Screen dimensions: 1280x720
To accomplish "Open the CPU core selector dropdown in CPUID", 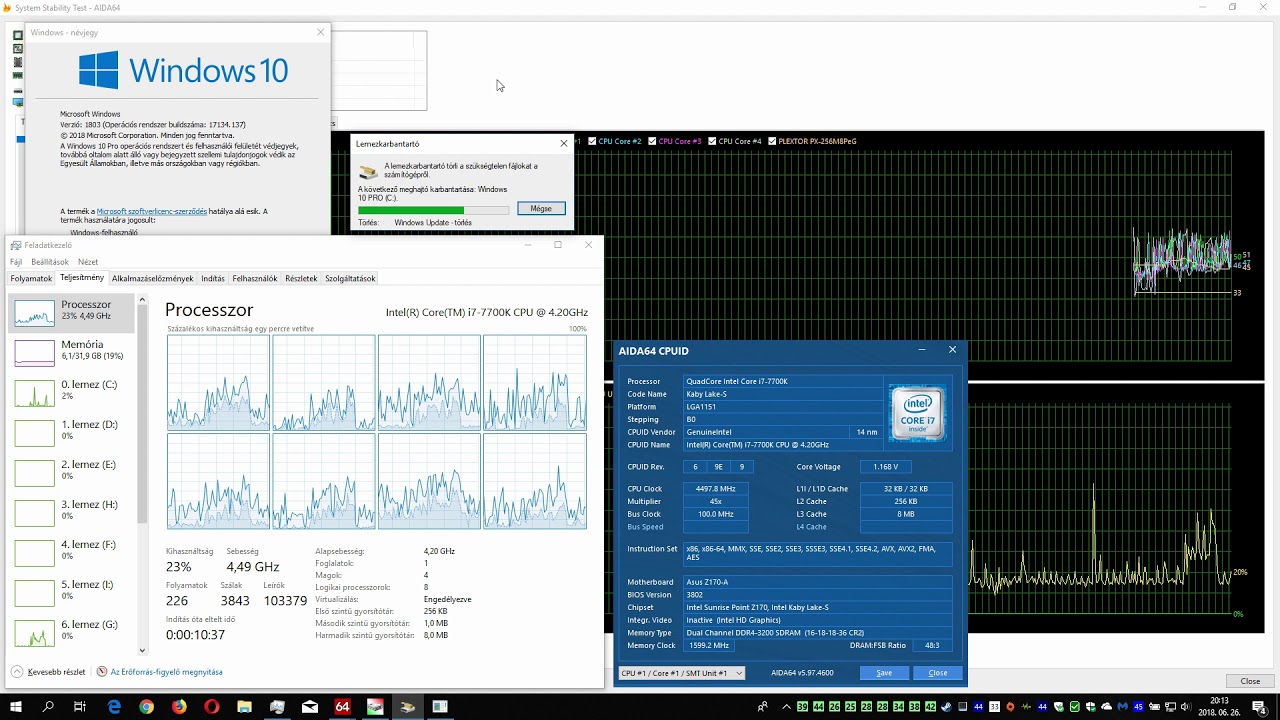I will pyautogui.click(x=682, y=673).
